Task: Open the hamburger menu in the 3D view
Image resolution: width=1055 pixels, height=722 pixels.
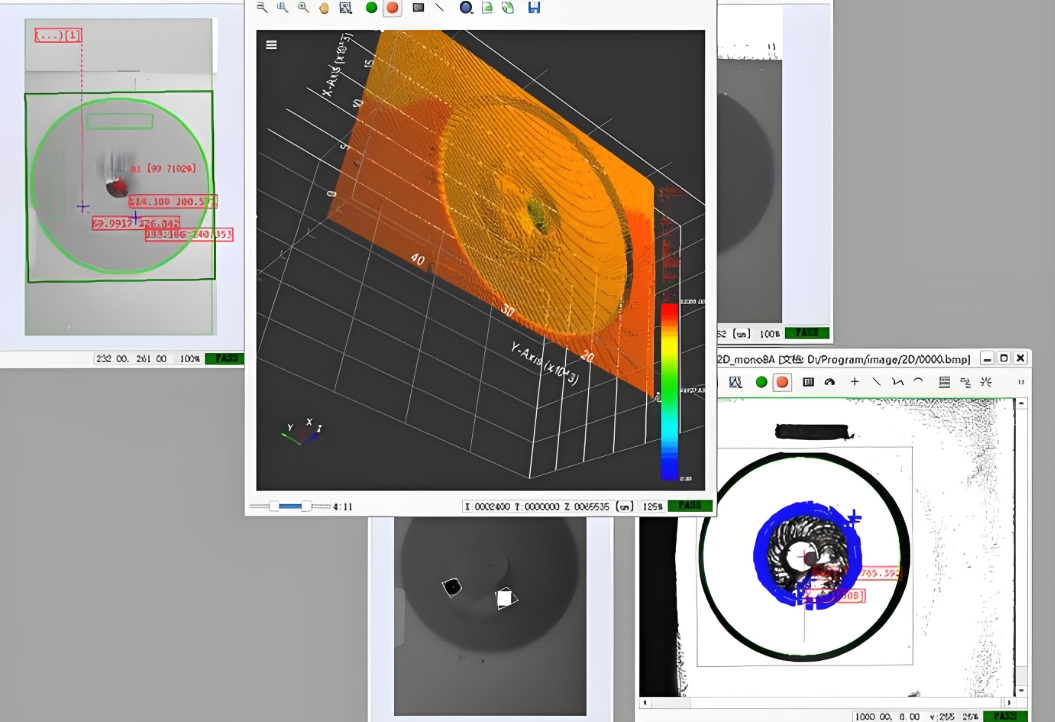Action: coord(271,44)
